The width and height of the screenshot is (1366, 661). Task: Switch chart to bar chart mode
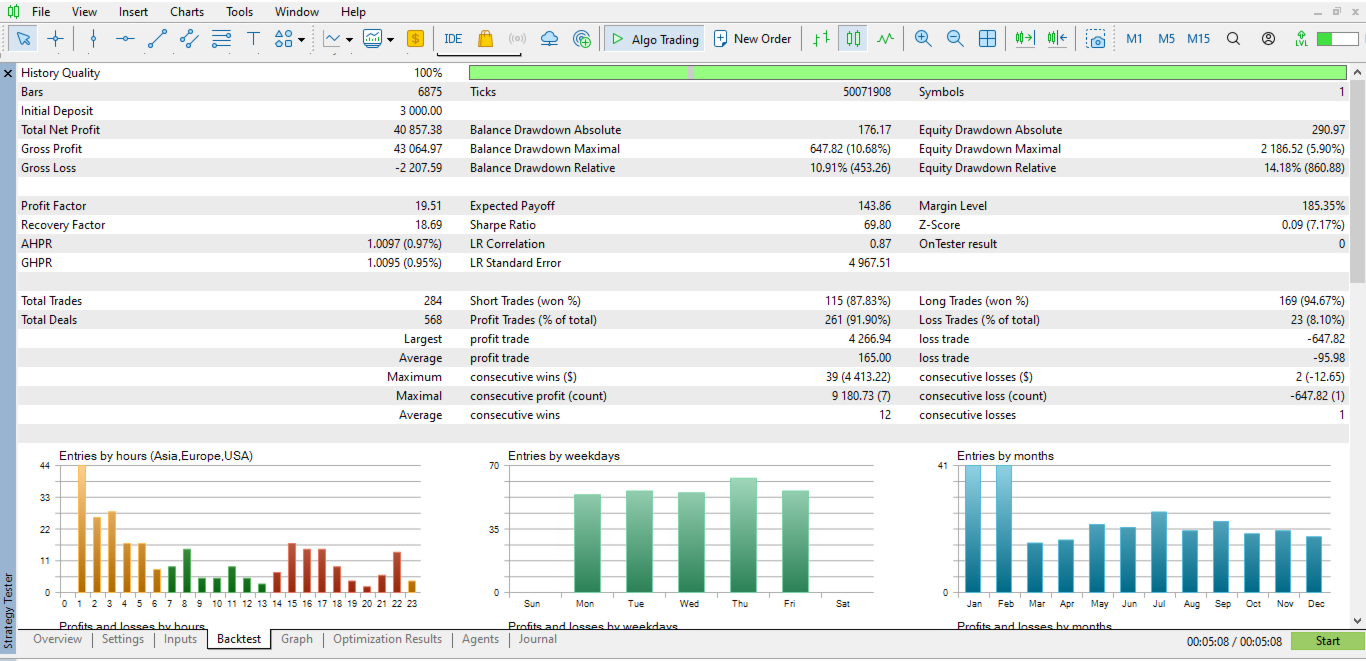820,39
